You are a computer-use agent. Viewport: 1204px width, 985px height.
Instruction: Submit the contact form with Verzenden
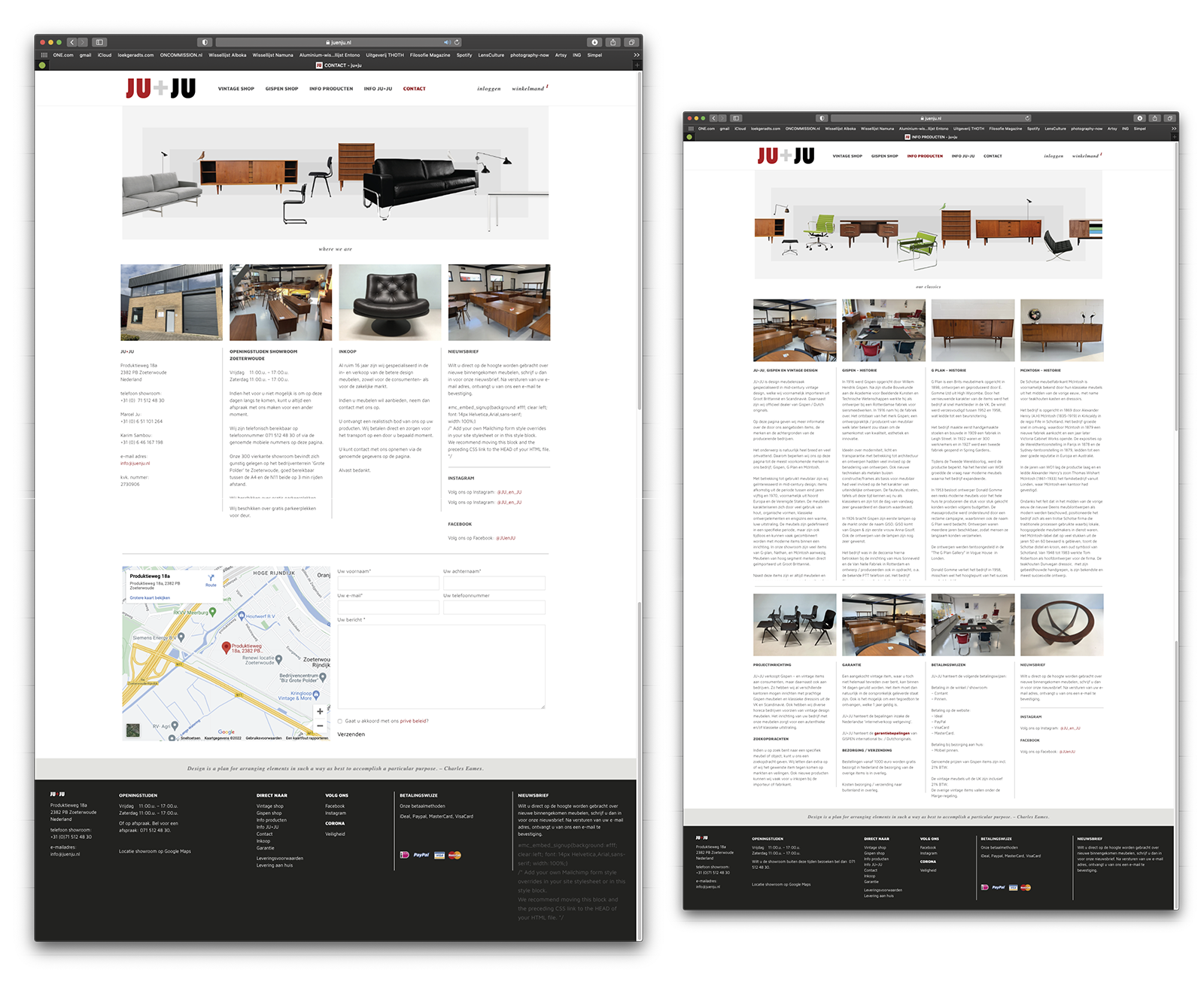(351, 734)
